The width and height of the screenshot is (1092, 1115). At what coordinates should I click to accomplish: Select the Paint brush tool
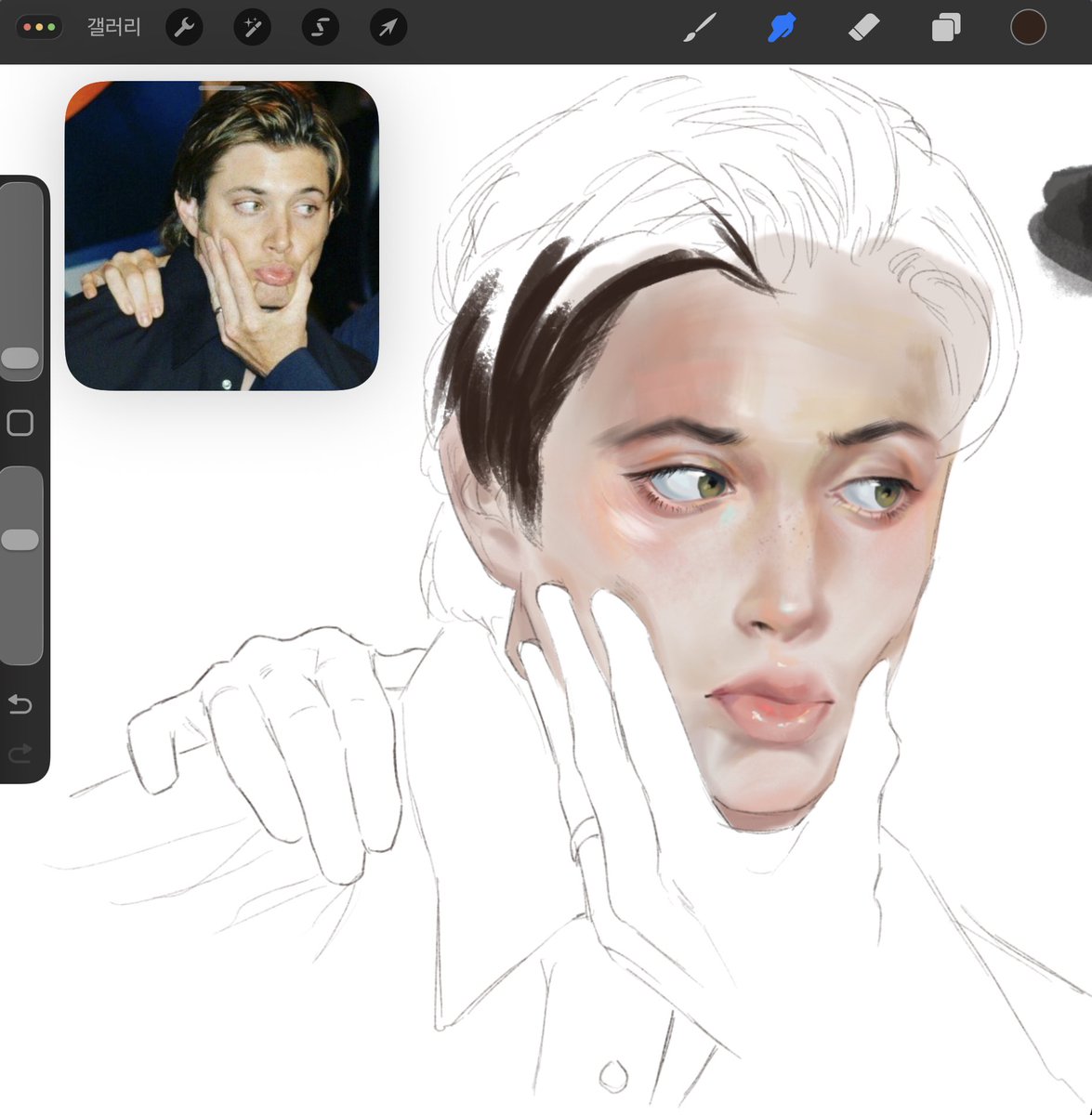coord(700,28)
